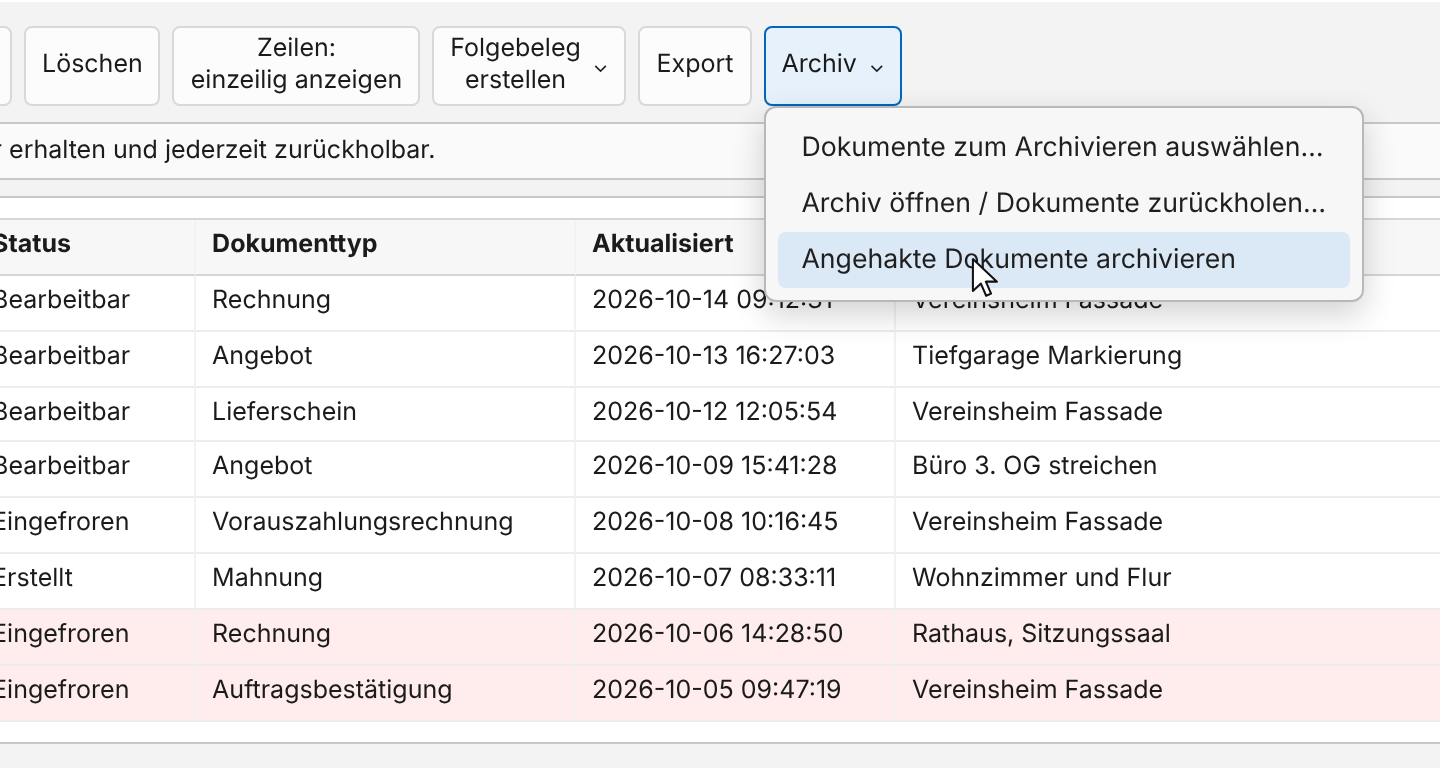The image size is (1440, 768).
Task: Click Rechnung cell dated 2026-10-06
Action: (x=385, y=635)
